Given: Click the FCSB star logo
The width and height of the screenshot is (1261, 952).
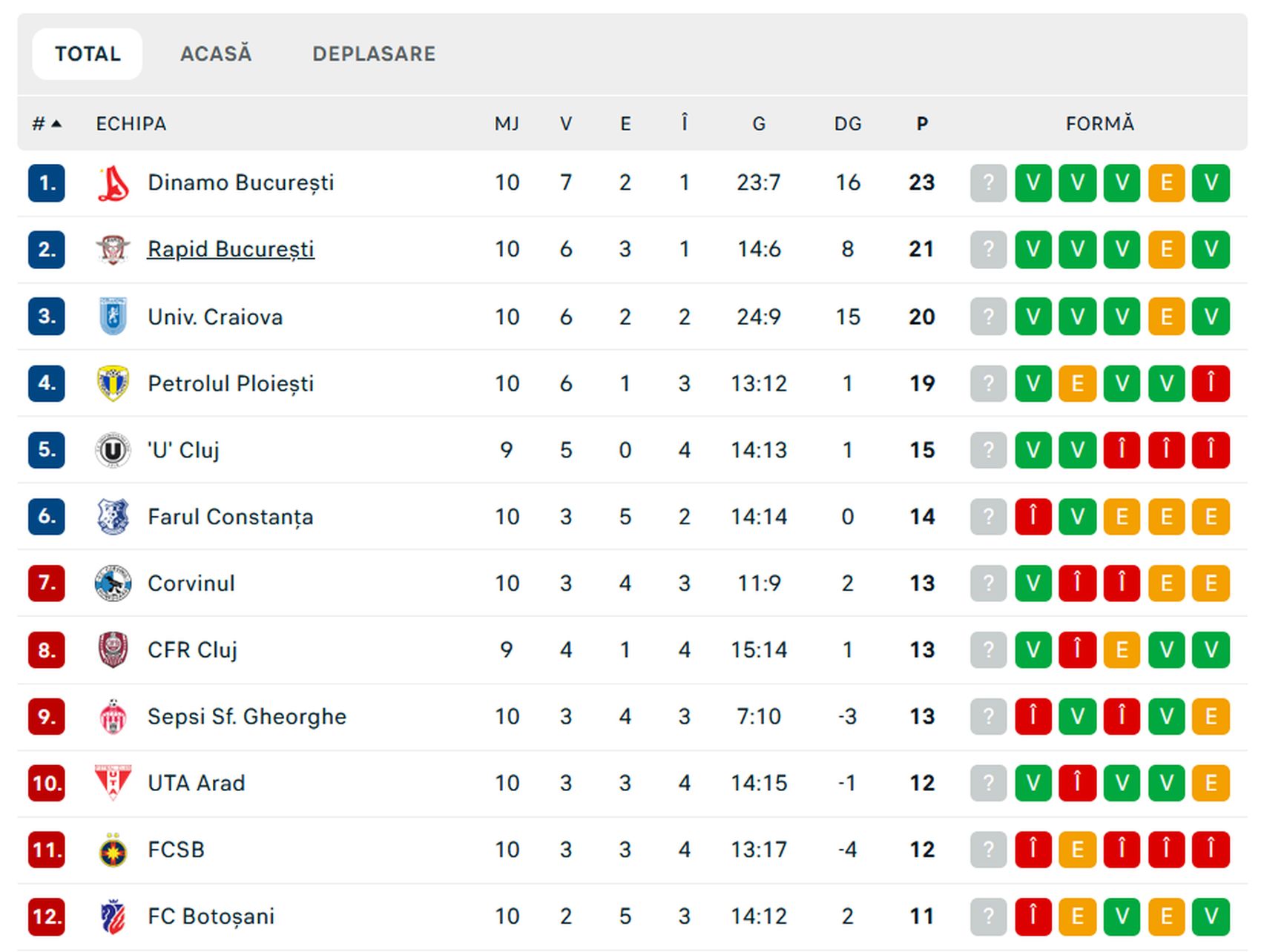Looking at the screenshot, I should coord(113,850).
